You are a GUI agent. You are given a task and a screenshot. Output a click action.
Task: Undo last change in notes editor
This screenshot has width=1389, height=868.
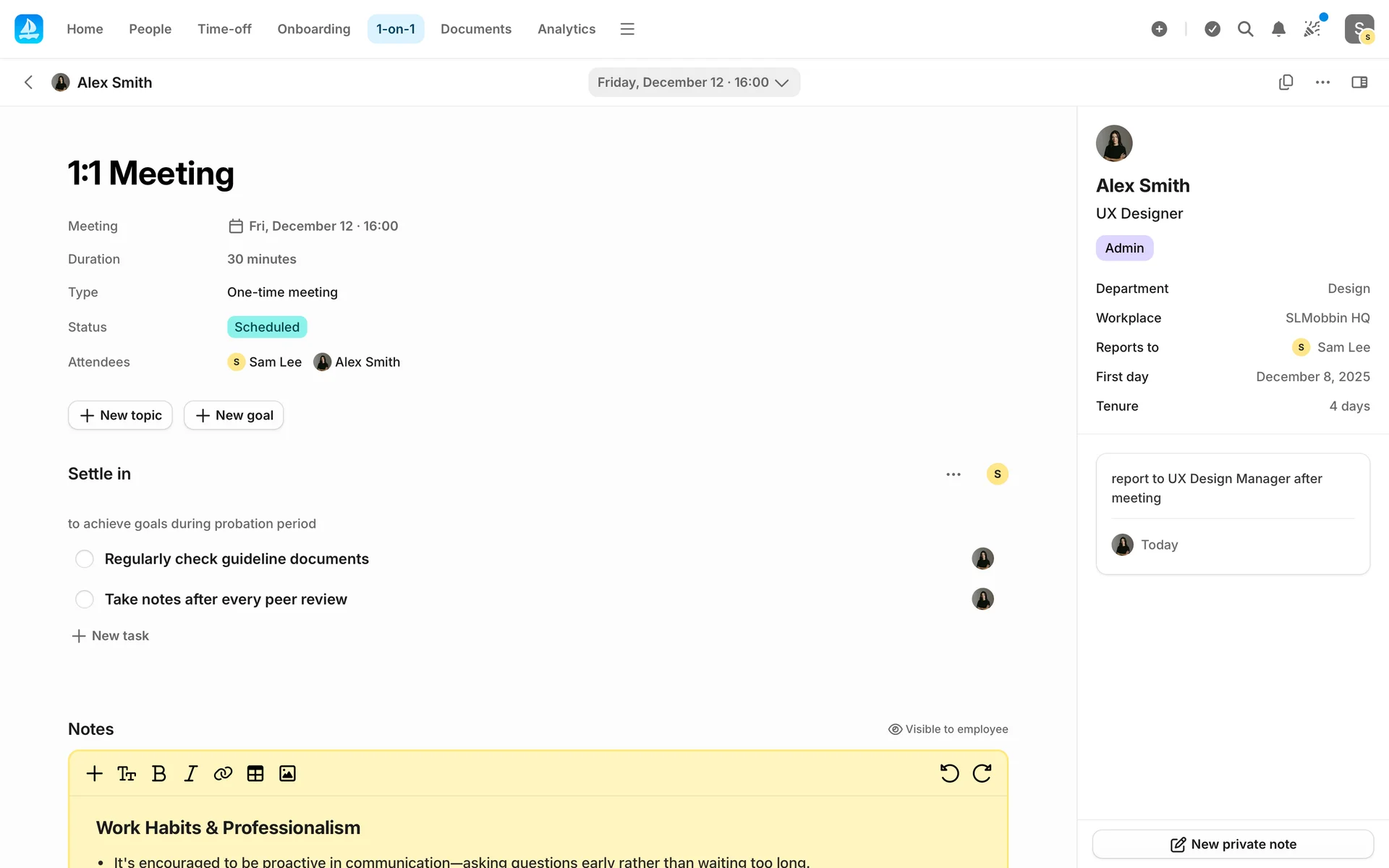pyautogui.click(x=949, y=773)
